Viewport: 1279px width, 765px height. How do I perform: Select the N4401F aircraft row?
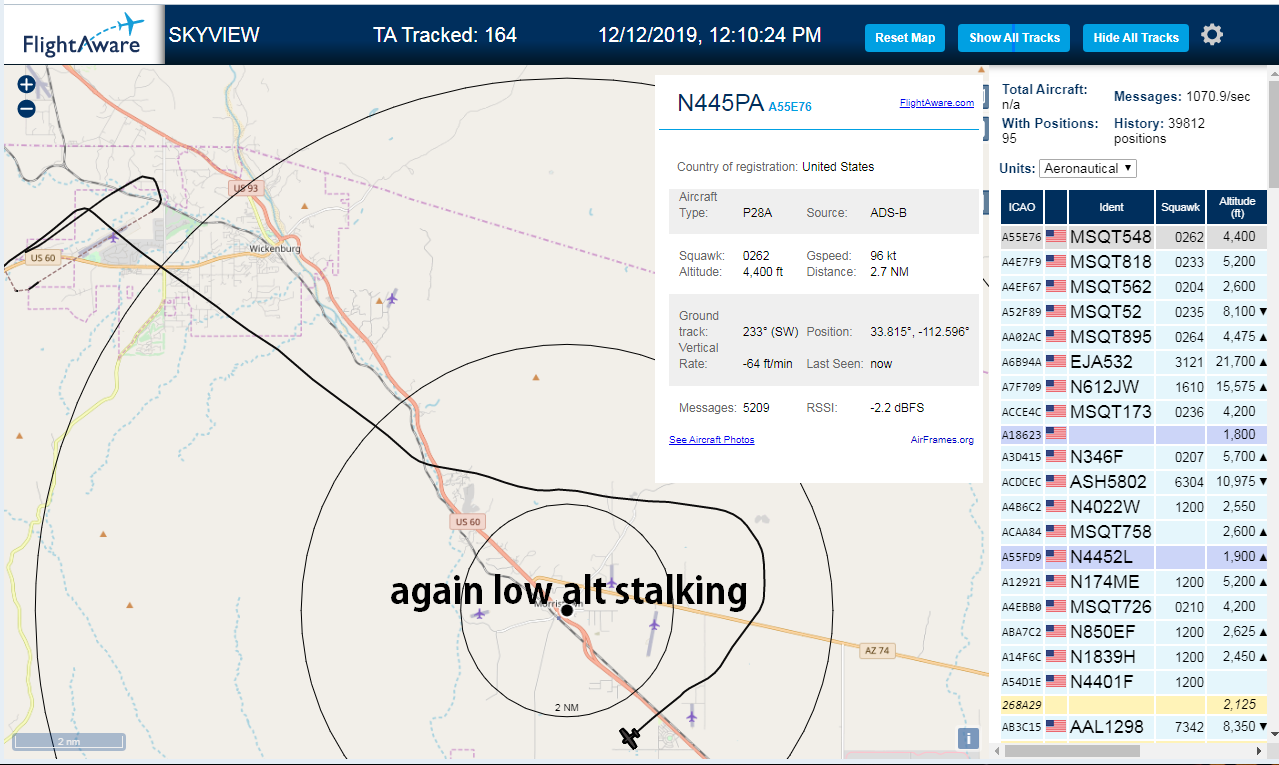click(x=1134, y=682)
